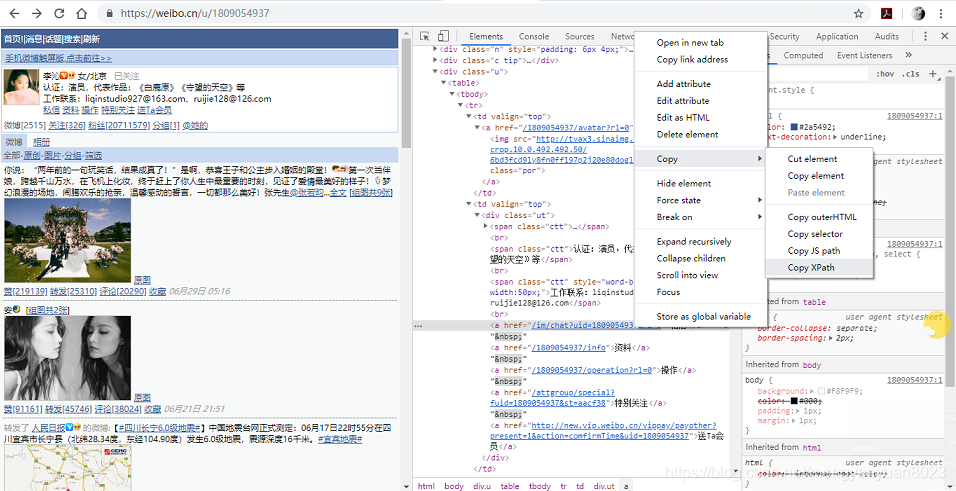The image size is (956, 491).
Task: Activate the DevTools inspect element picker
Action: pos(425,37)
